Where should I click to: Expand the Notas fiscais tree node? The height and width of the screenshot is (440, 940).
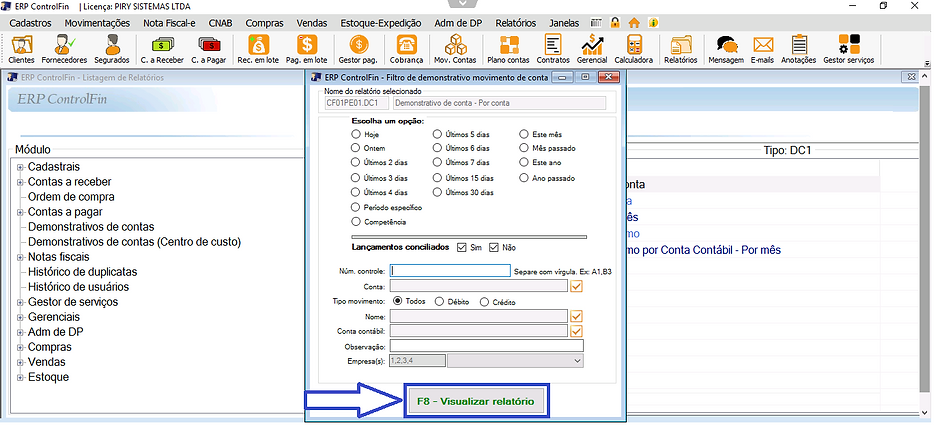pos(20,257)
